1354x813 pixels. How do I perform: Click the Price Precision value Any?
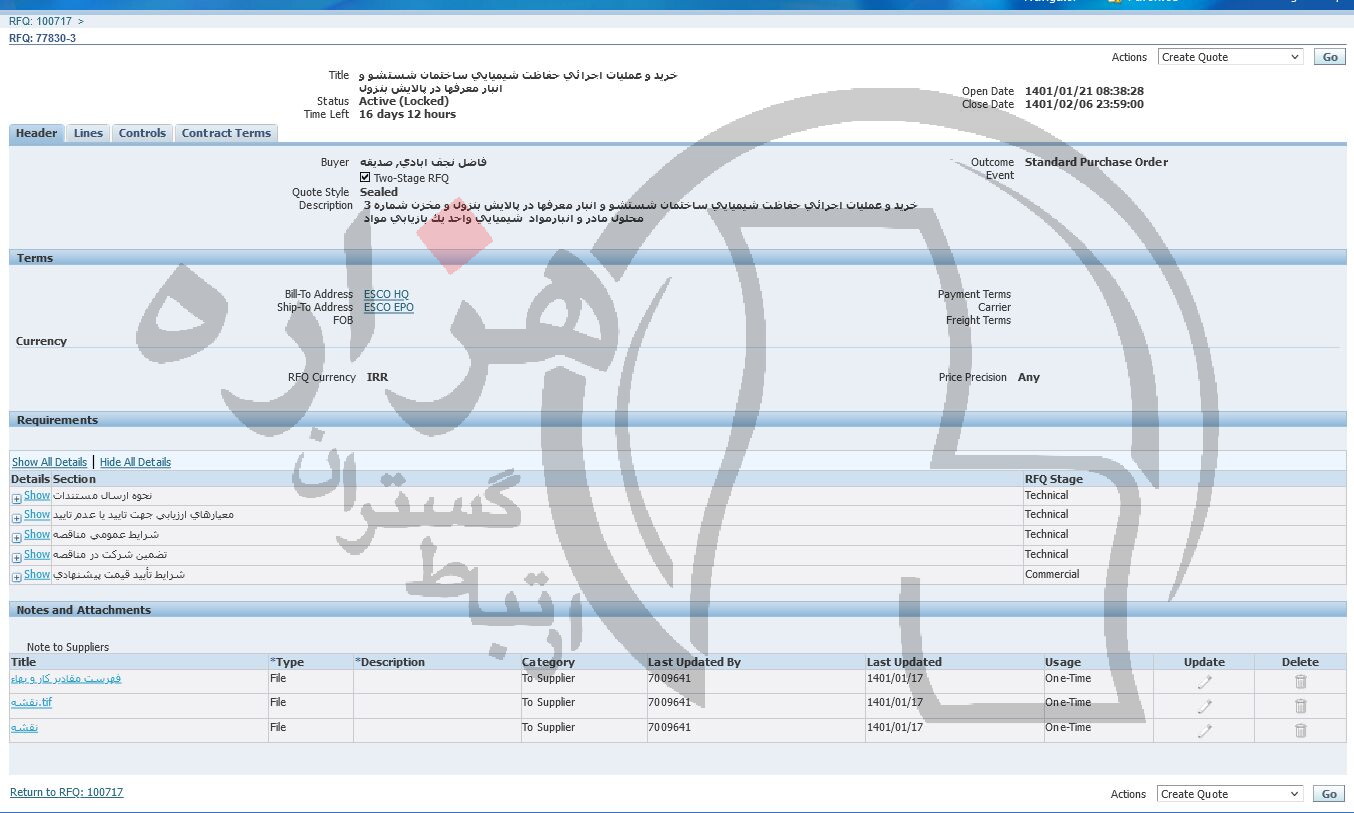[x=1029, y=377]
